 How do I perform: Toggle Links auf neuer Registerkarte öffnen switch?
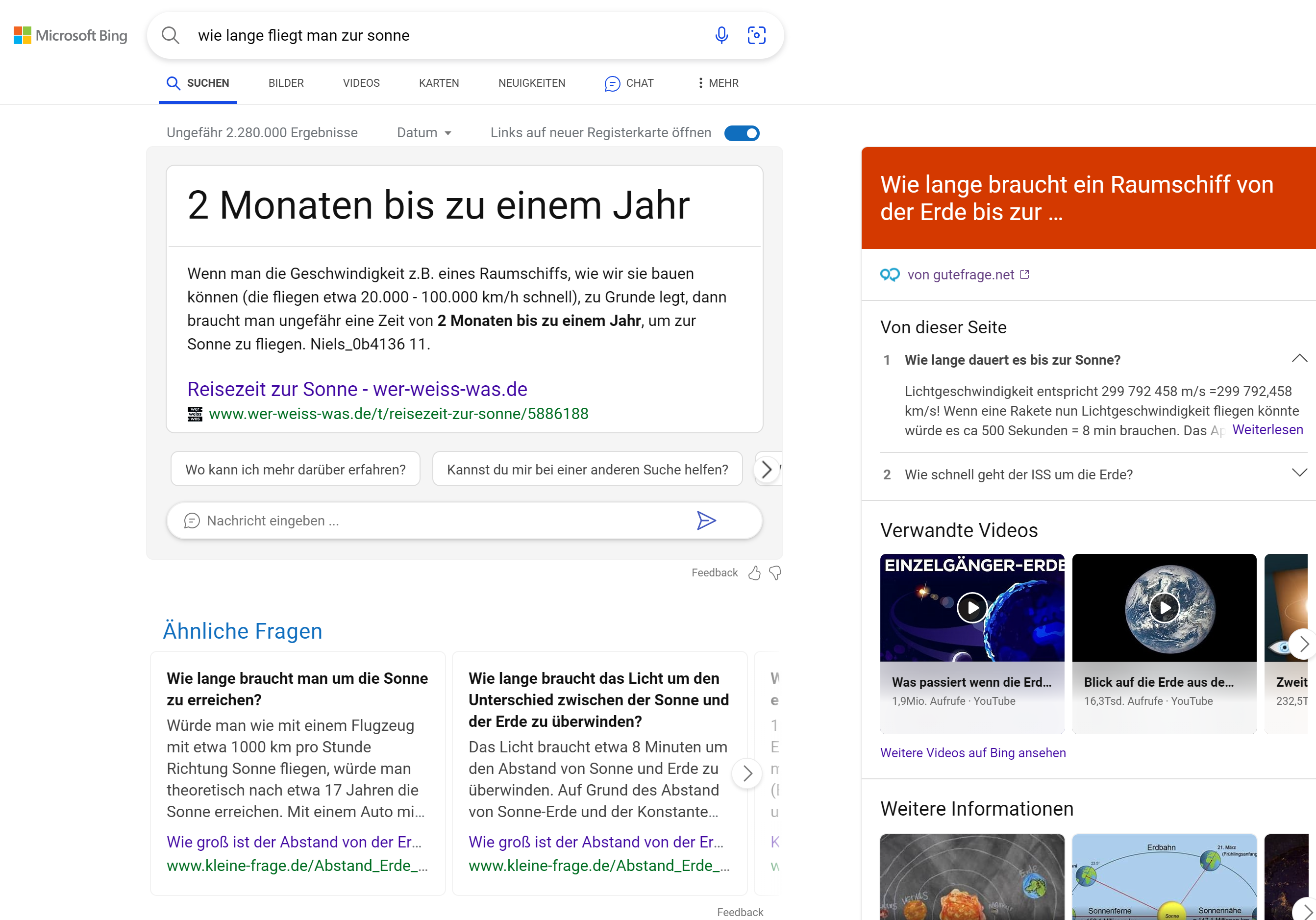point(742,133)
